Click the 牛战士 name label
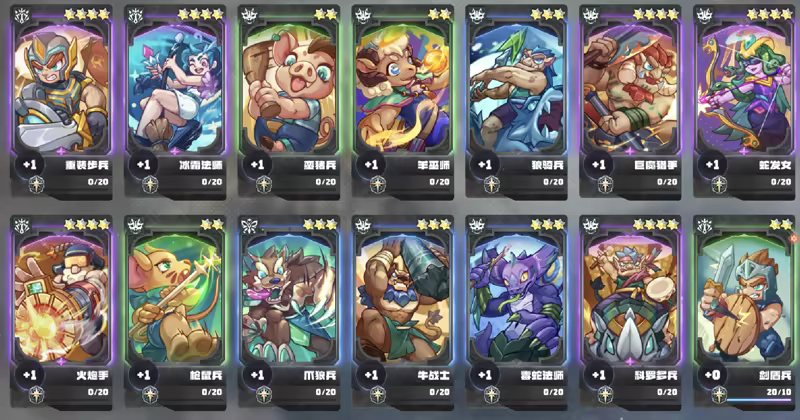Viewport: 800px width, 420px height. pos(434,376)
